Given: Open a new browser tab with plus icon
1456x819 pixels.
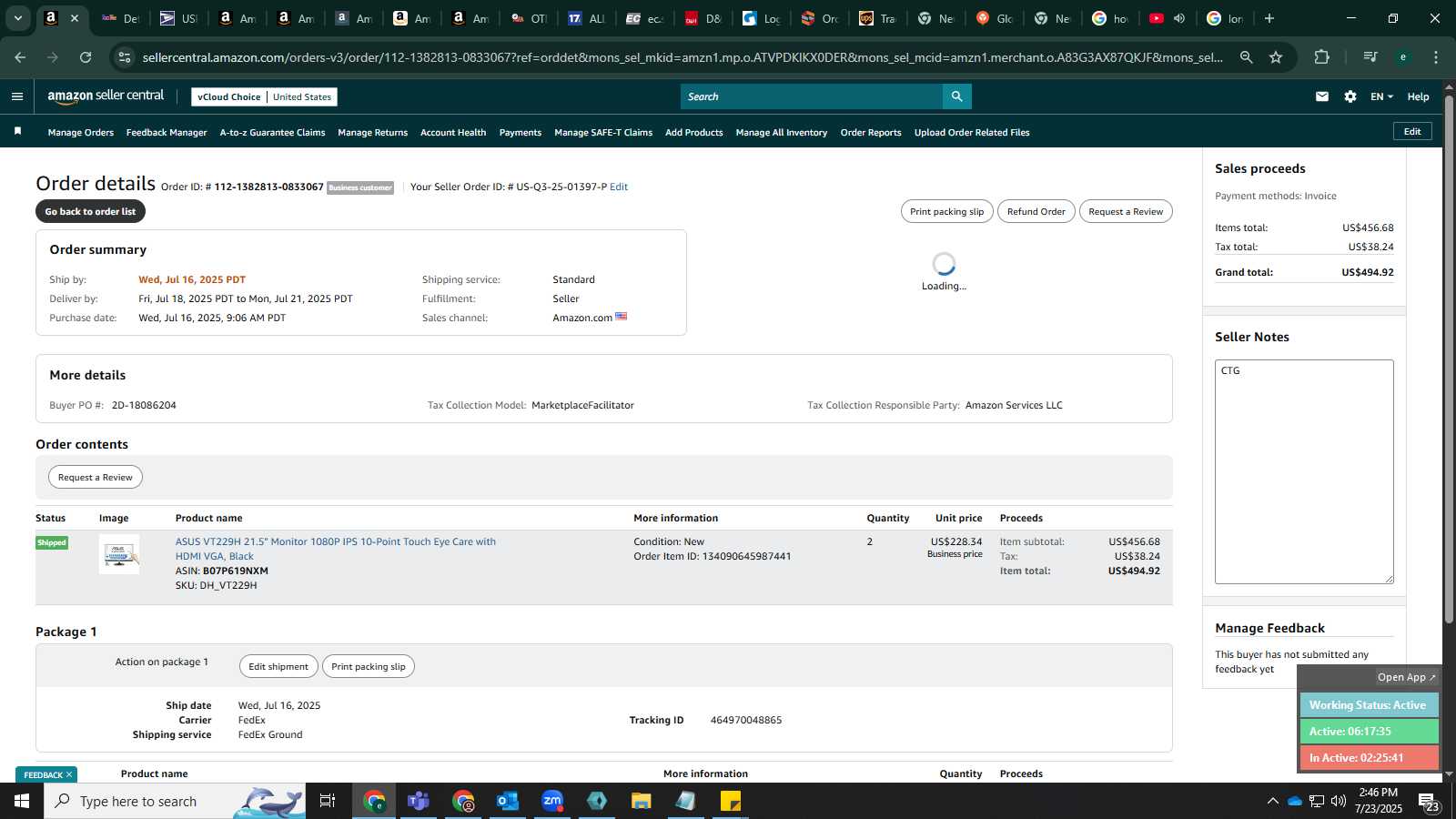Looking at the screenshot, I should tap(1269, 18).
